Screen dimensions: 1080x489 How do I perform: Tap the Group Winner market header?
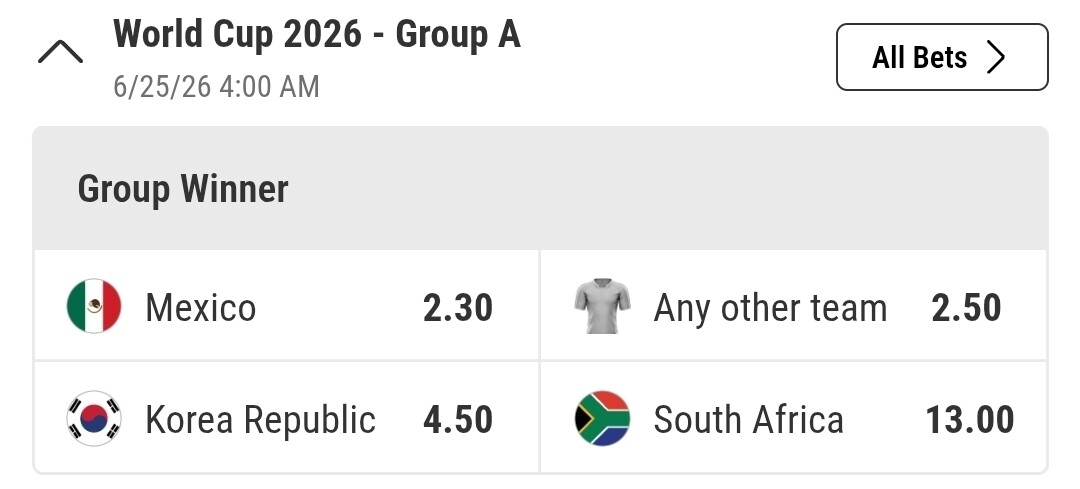[x=183, y=189]
